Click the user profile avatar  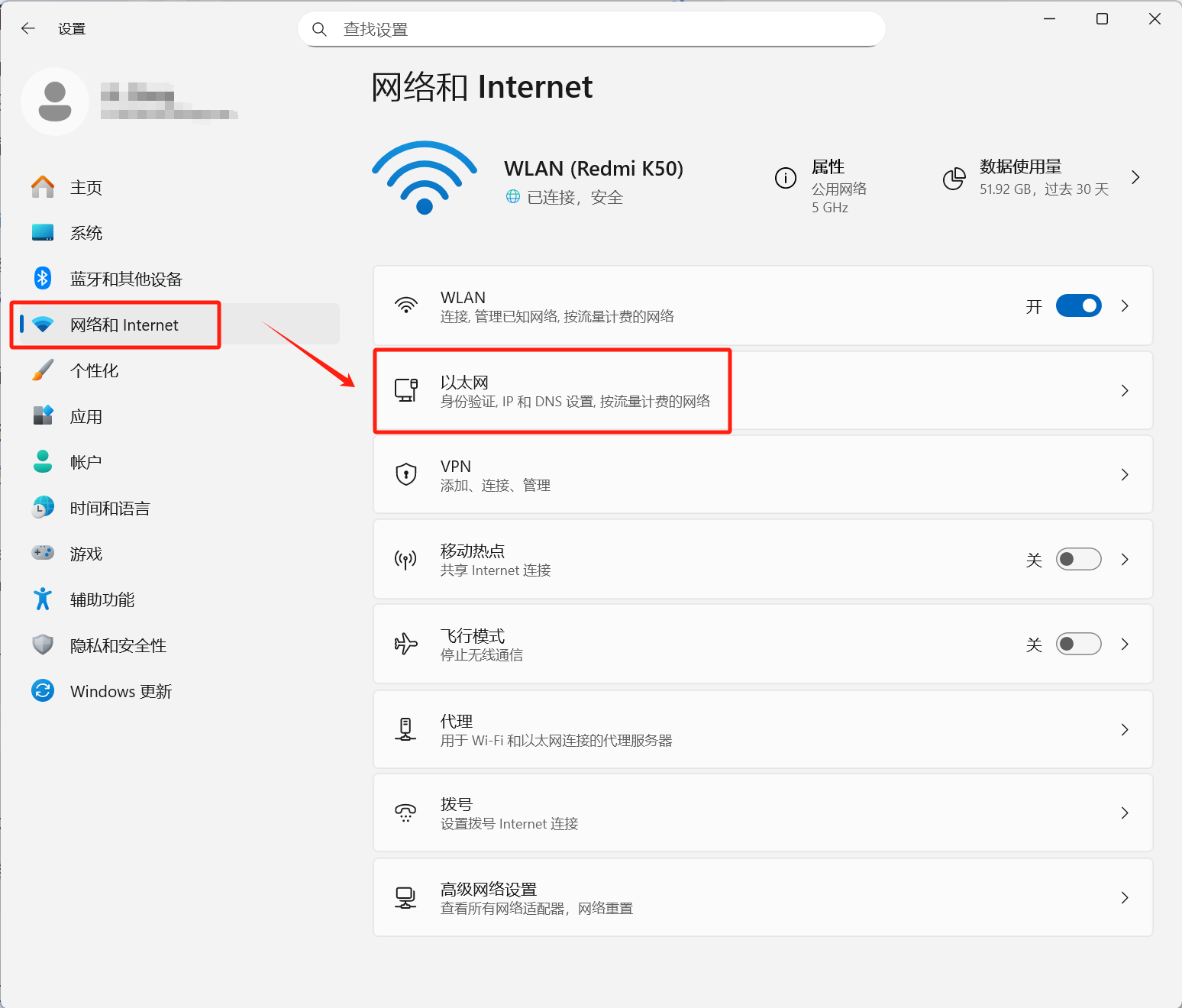55,102
